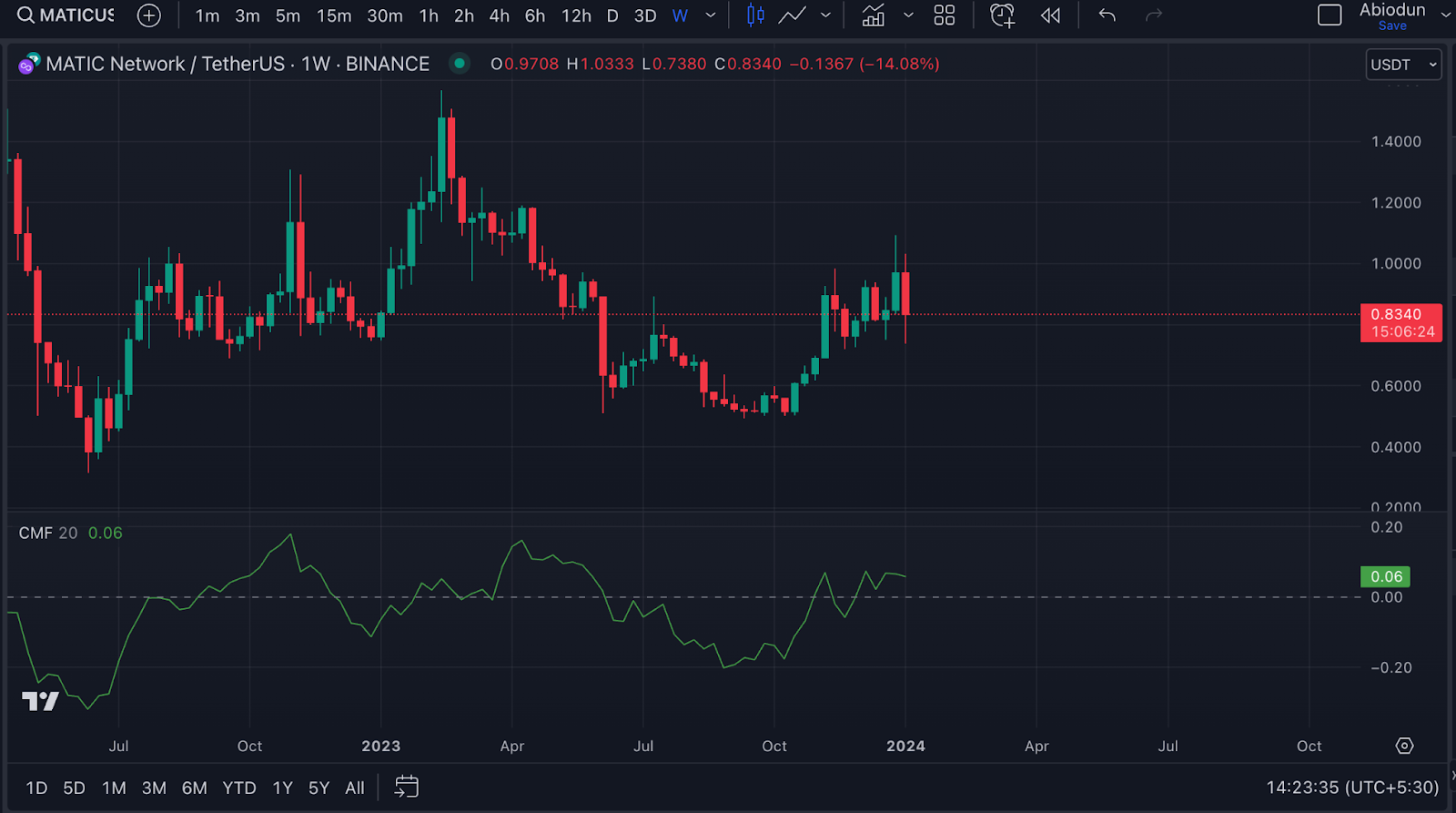
Task: Set the range to 5Y
Action: tap(318, 788)
